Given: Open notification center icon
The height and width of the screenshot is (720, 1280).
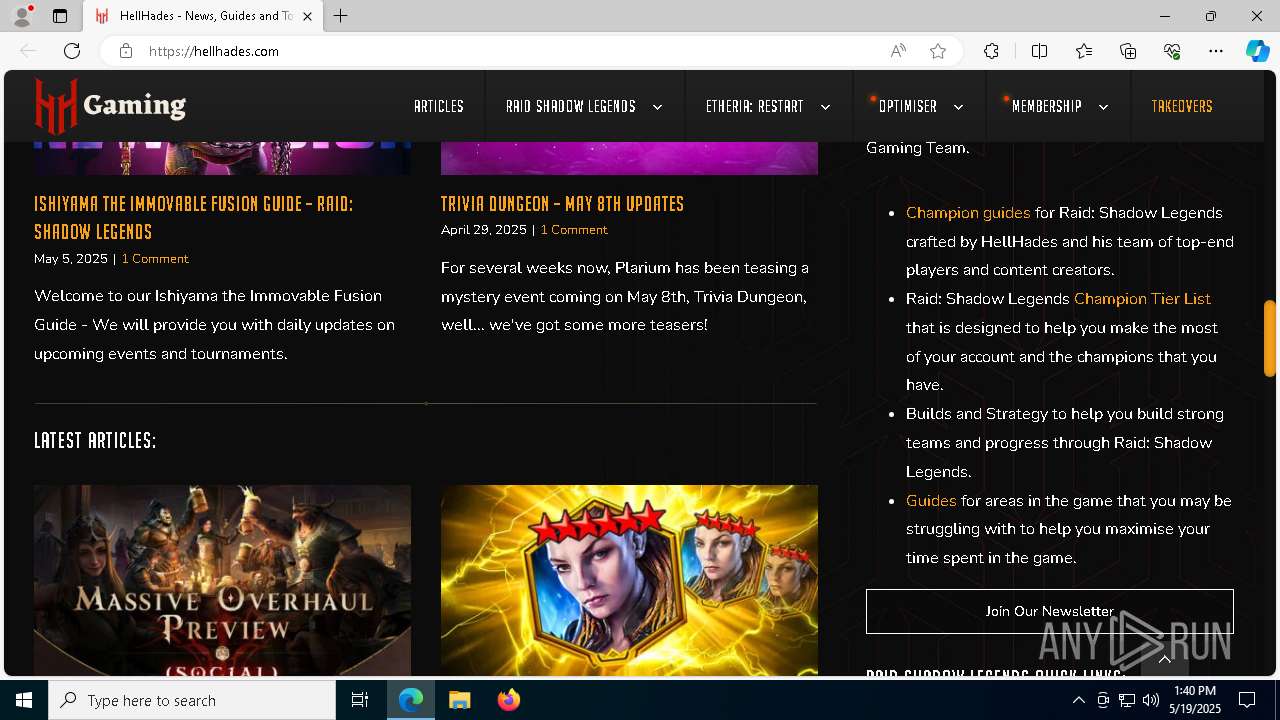Looking at the screenshot, I should (1247, 700).
